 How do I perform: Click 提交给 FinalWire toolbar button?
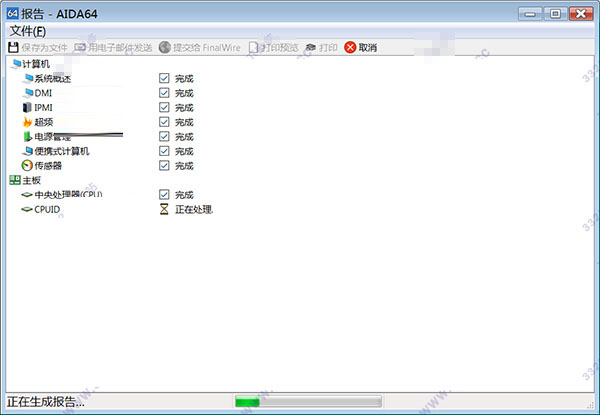coord(200,47)
